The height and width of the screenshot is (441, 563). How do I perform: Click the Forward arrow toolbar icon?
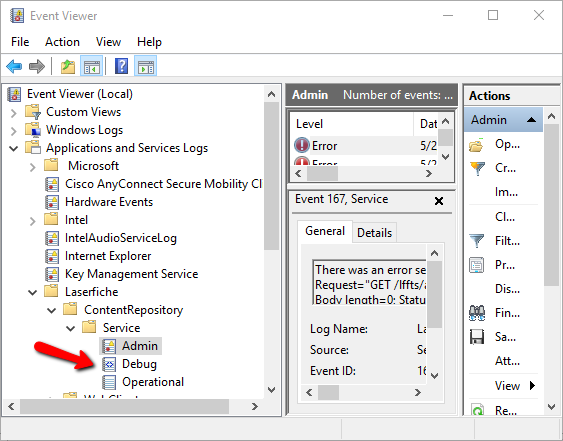tap(37, 66)
